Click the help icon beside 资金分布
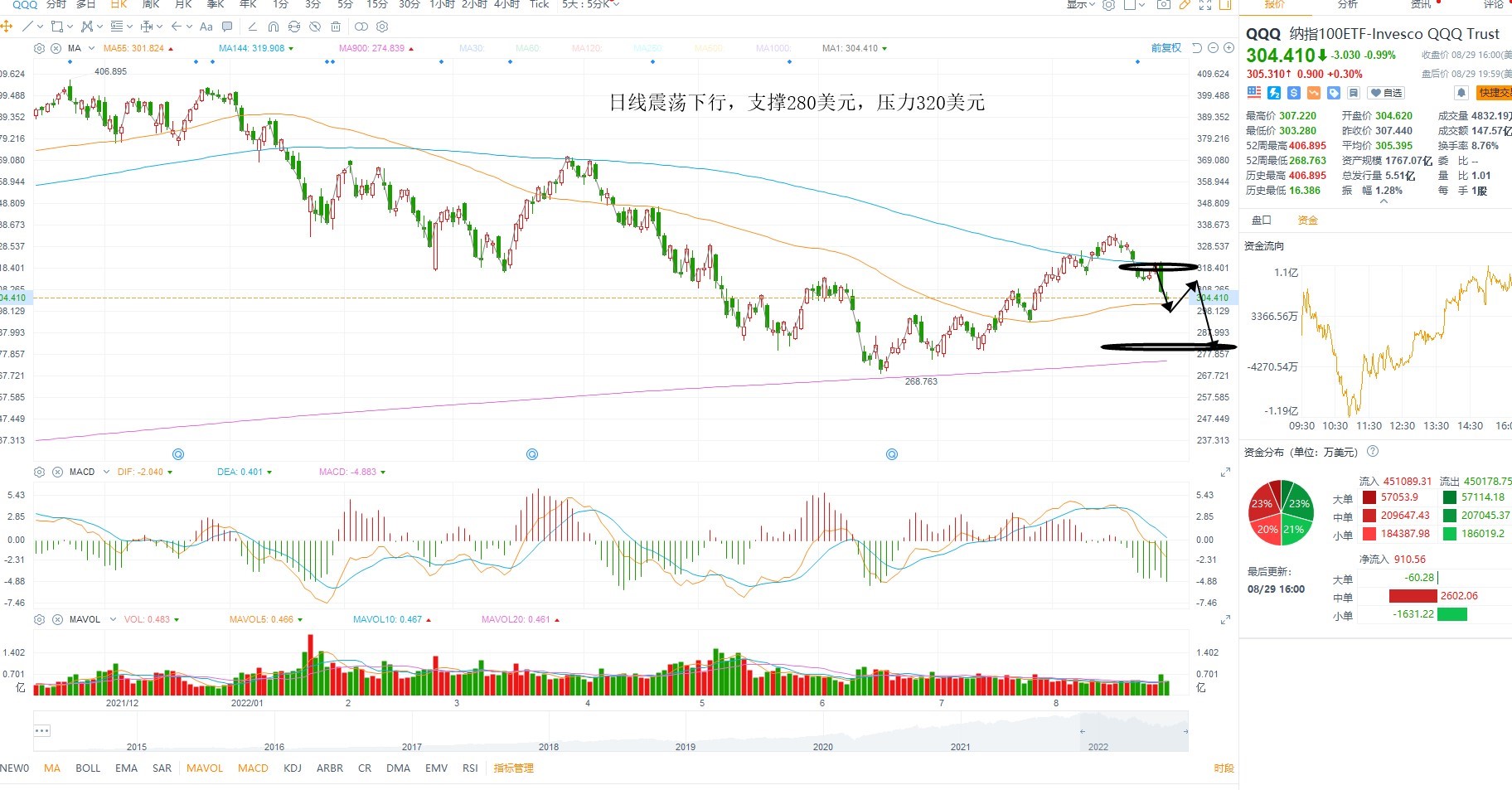 tap(1373, 452)
